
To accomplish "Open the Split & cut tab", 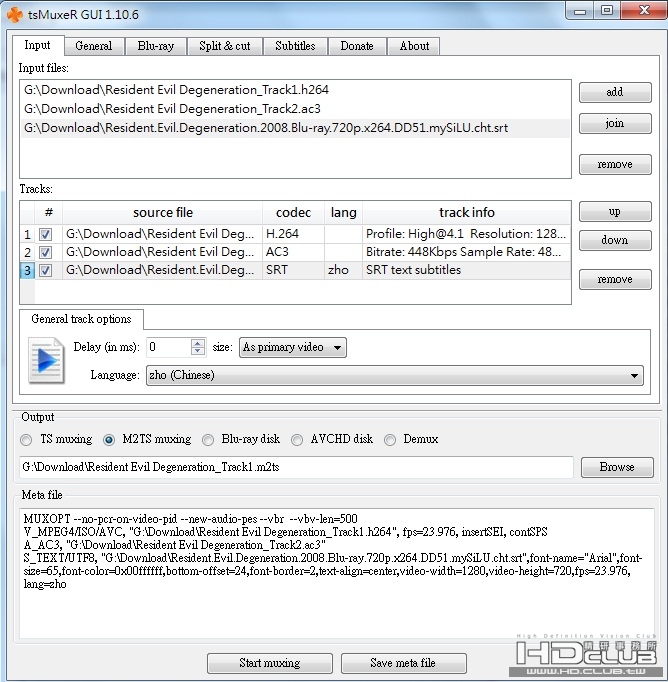I will click(225, 46).
